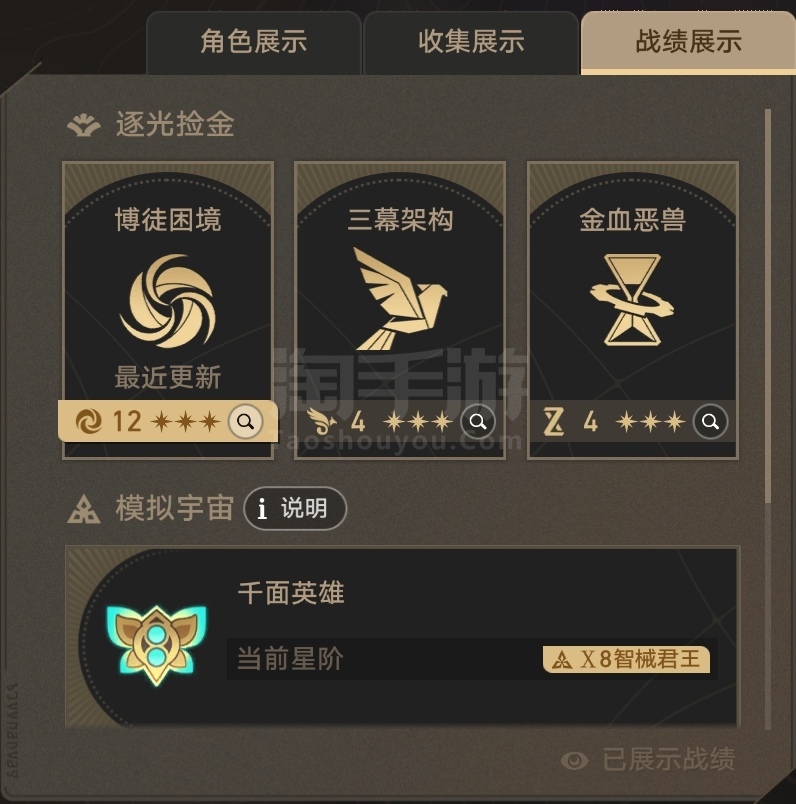Toggle the 已展示战绩 eye visibility
The image size is (796, 804).
click(x=574, y=760)
